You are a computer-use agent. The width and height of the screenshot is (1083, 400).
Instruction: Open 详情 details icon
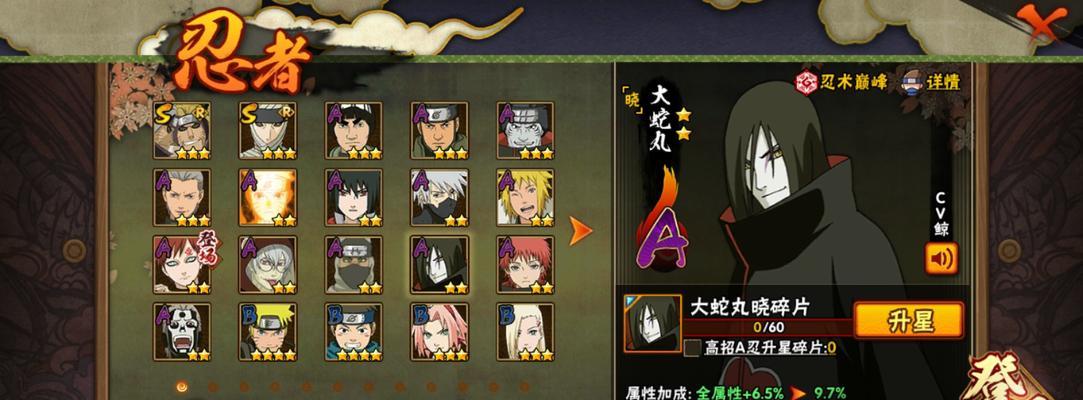930,82
